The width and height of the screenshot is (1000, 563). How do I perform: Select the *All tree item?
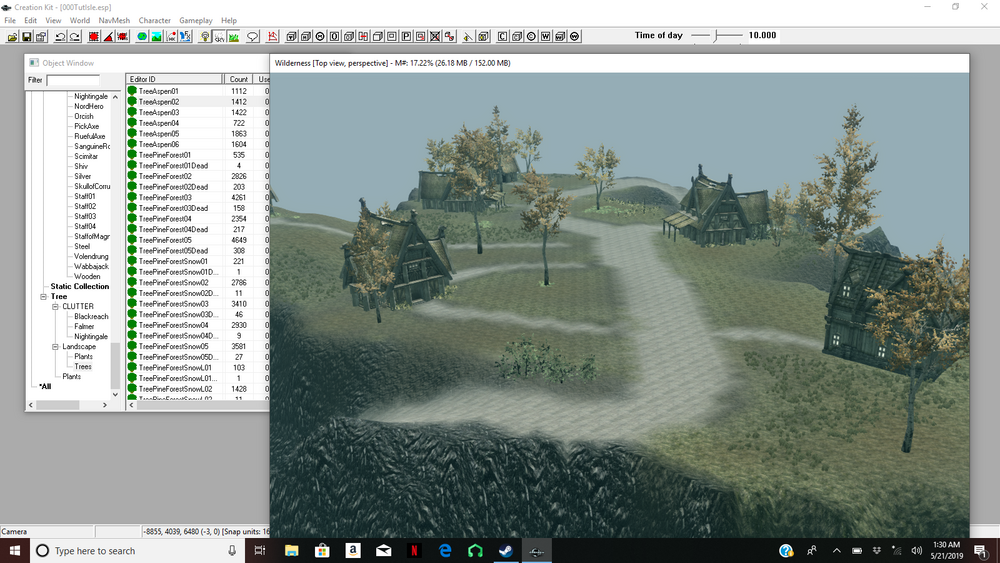(x=45, y=386)
